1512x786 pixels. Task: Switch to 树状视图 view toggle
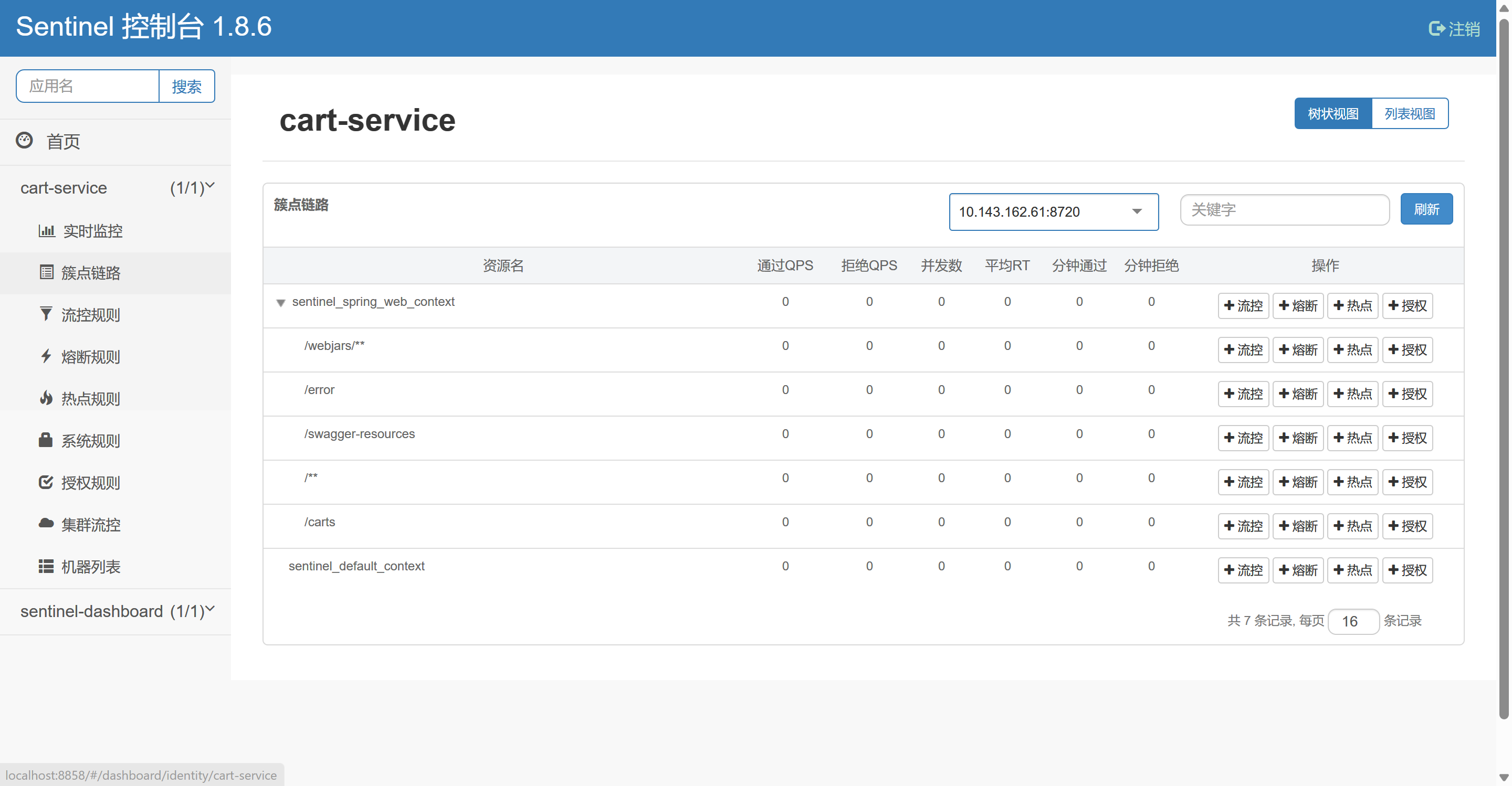1332,114
